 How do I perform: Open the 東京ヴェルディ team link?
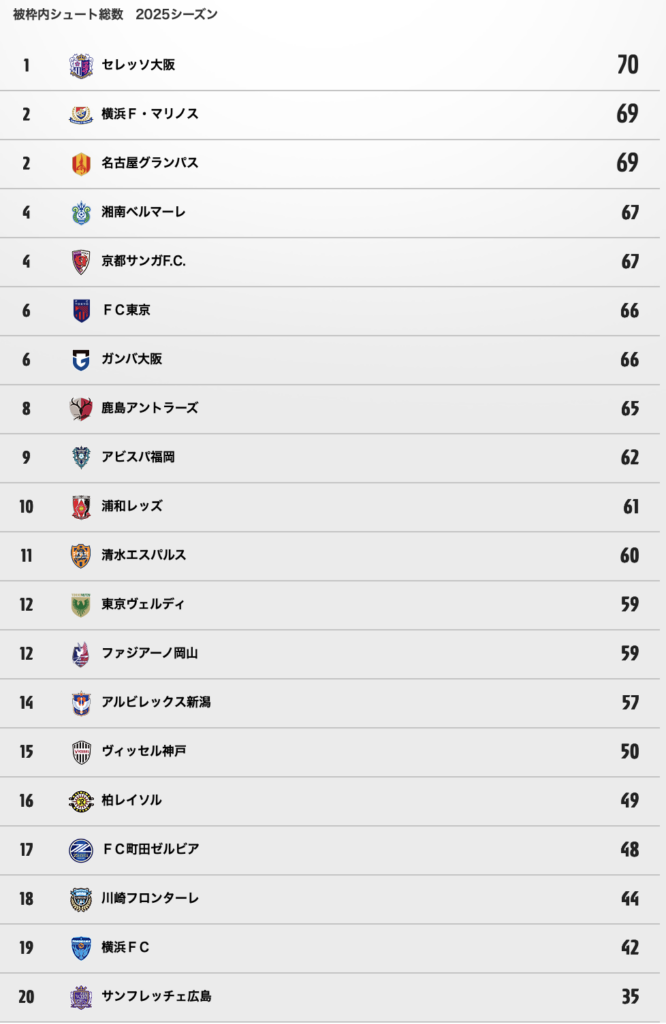click(143, 604)
